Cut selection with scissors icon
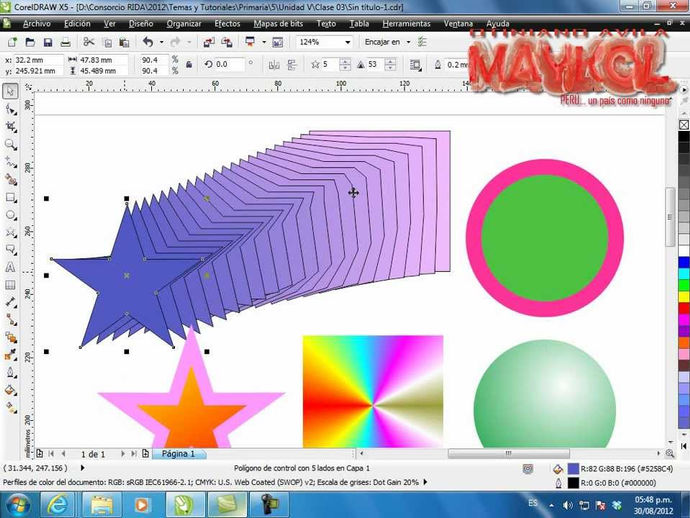 (89, 42)
